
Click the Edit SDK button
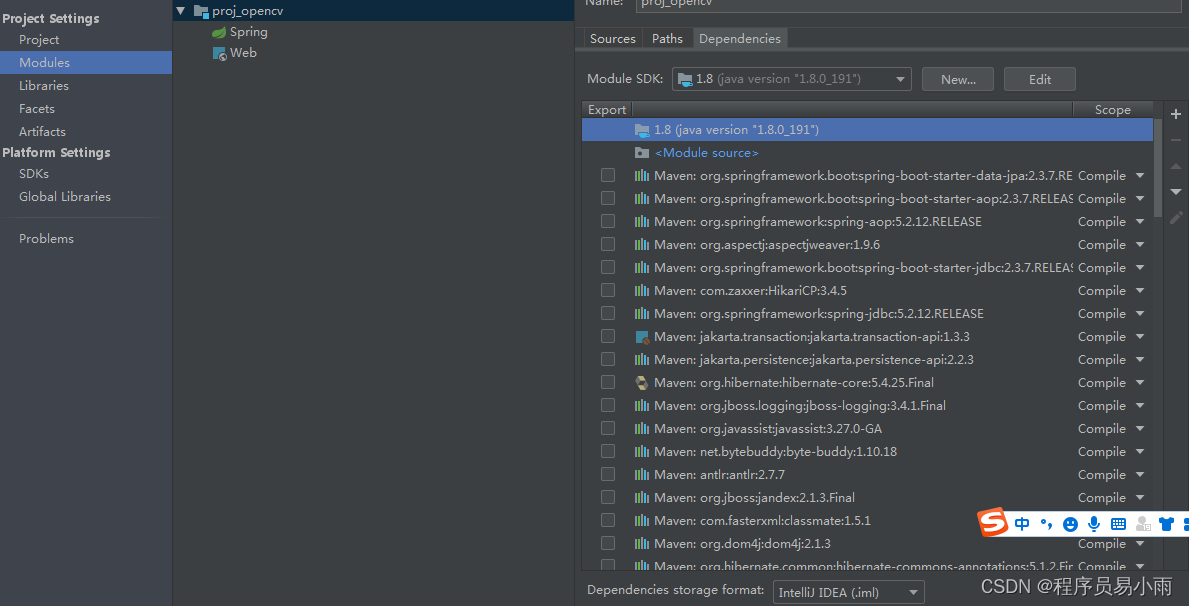(1040, 79)
